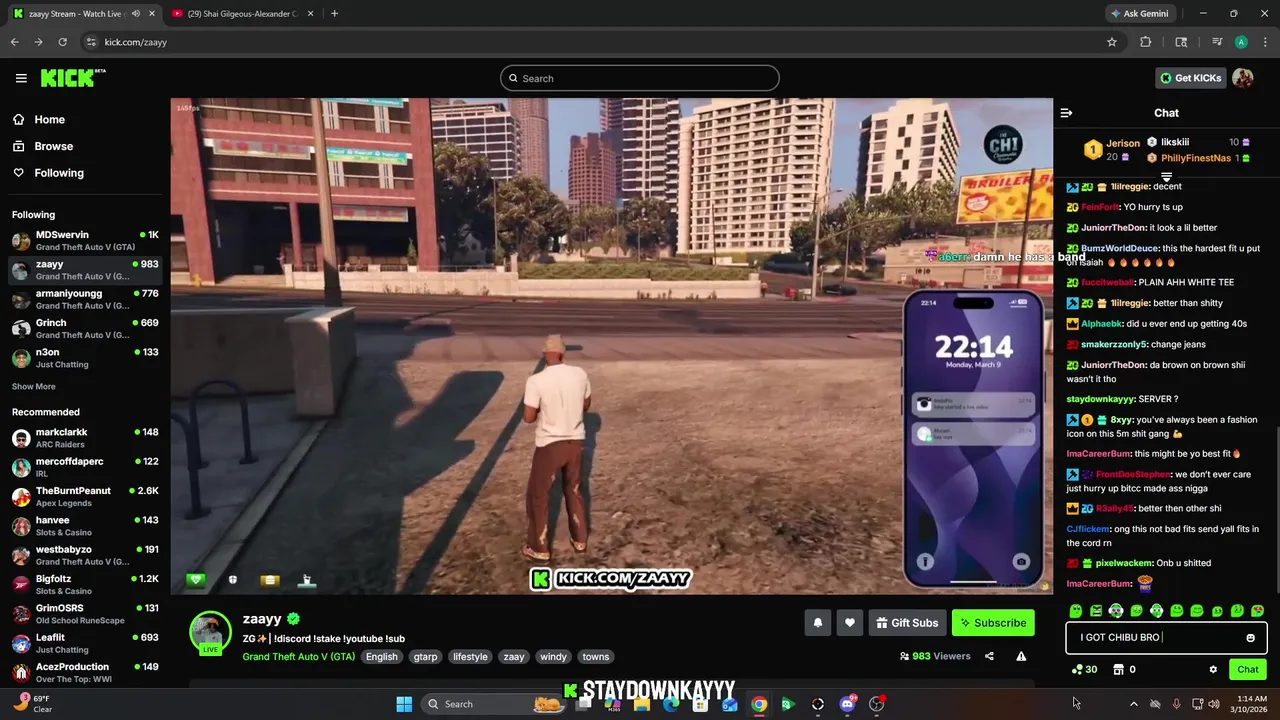Open Chrome media controls icon
Image resolution: width=1280 pixels, height=720 pixels.
(x=1217, y=42)
